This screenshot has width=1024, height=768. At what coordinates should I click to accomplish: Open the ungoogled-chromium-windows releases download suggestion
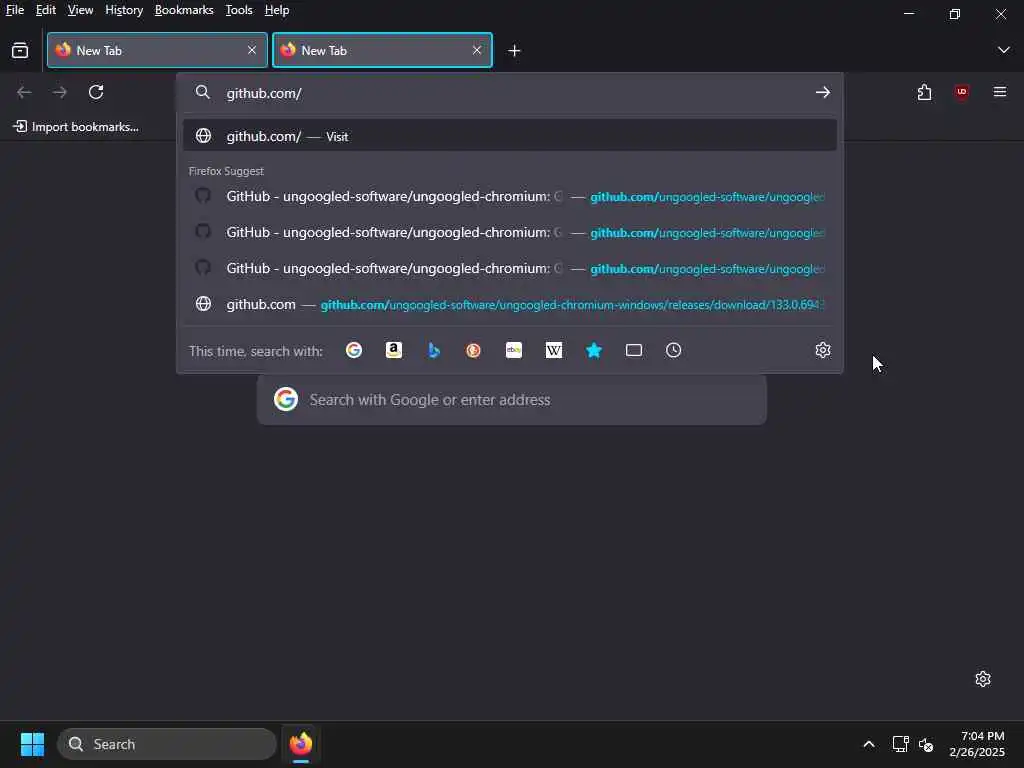[x=509, y=304]
